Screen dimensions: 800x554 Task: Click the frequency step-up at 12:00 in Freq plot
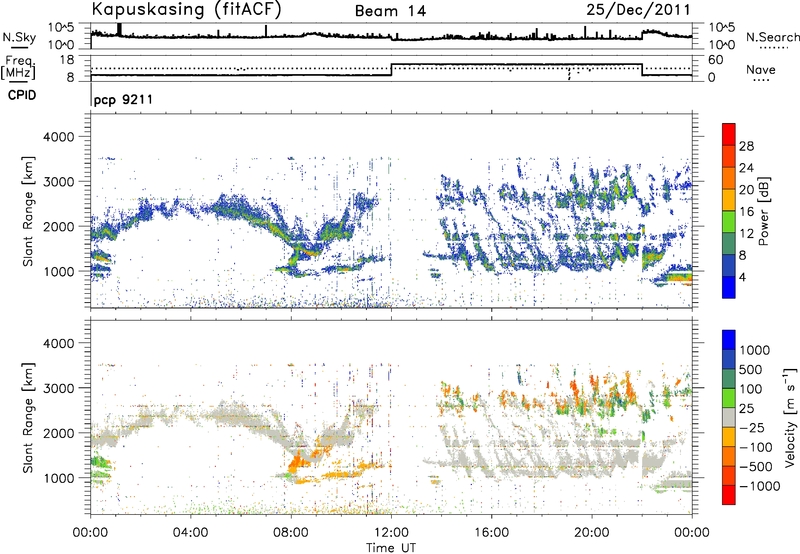pyautogui.click(x=391, y=70)
